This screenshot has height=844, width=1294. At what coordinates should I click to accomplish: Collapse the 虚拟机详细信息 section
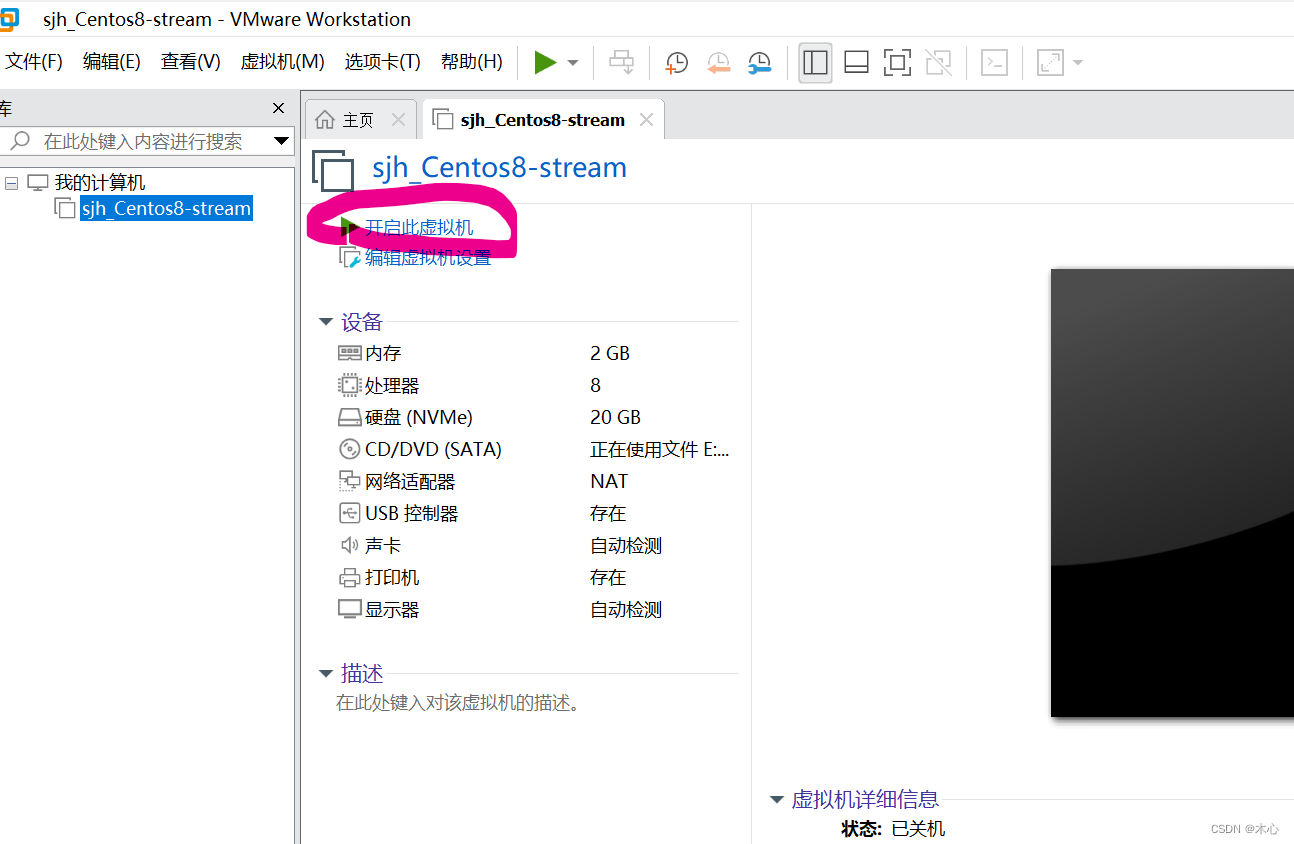[776, 800]
